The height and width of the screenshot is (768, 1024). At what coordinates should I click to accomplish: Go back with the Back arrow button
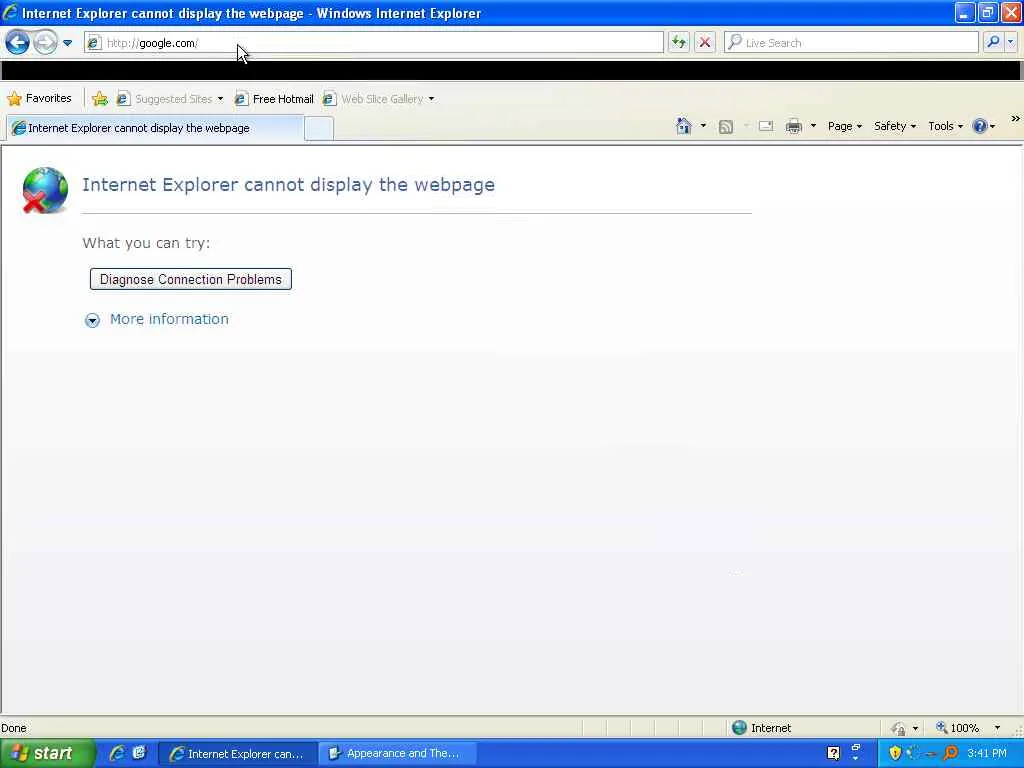click(x=18, y=43)
